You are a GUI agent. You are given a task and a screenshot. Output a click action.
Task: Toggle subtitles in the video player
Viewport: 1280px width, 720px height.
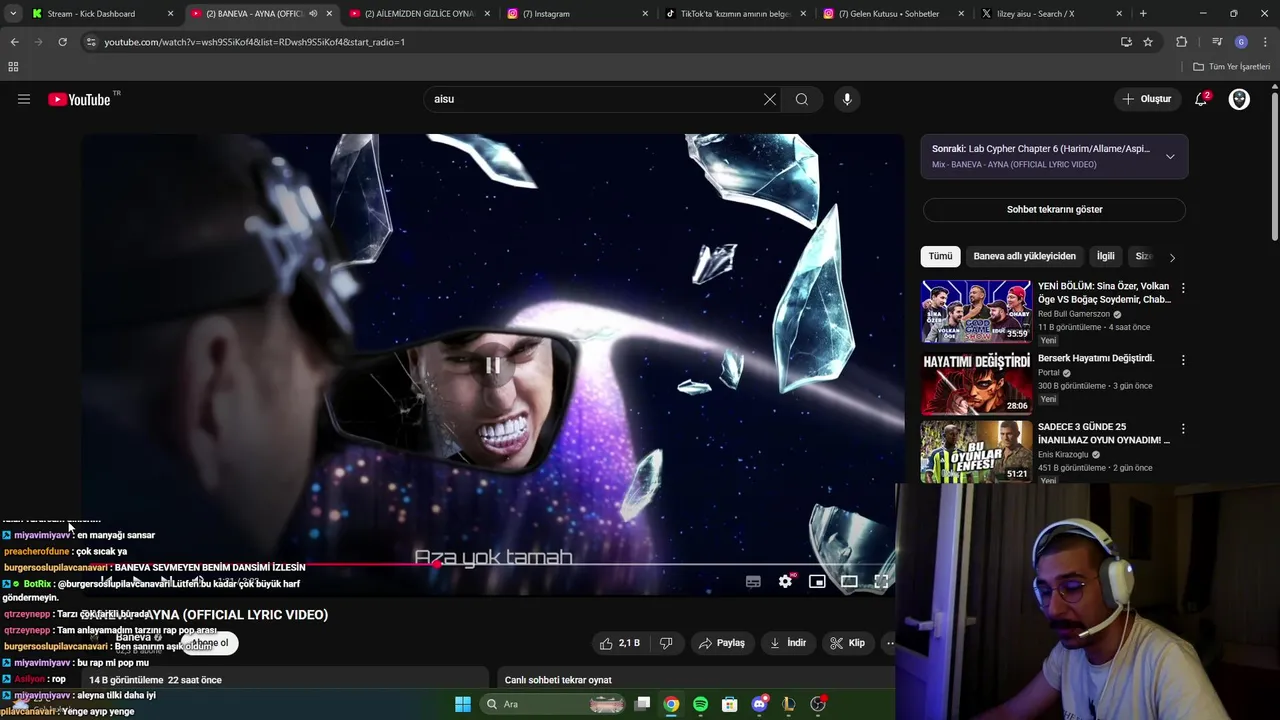[x=753, y=581]
